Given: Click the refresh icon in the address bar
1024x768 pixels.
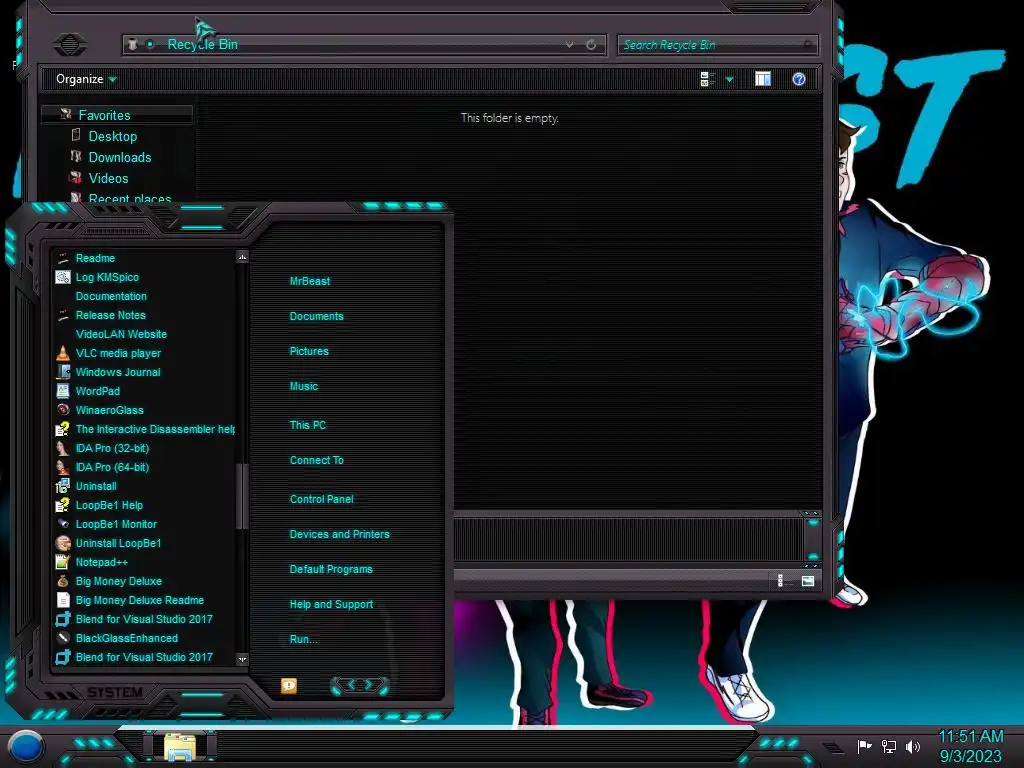Looking at the screenshot, I should click(x=591, y=44).
